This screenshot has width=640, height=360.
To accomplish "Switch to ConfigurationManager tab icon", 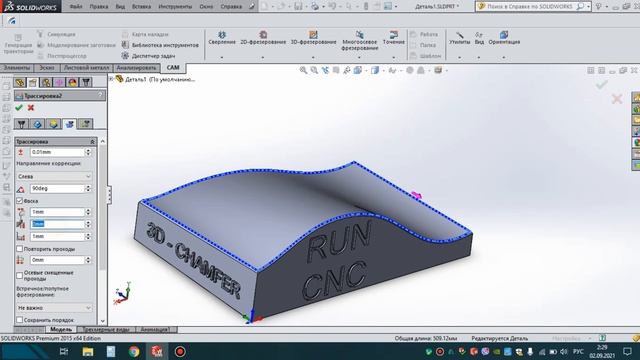I will (x=46, y=82).
